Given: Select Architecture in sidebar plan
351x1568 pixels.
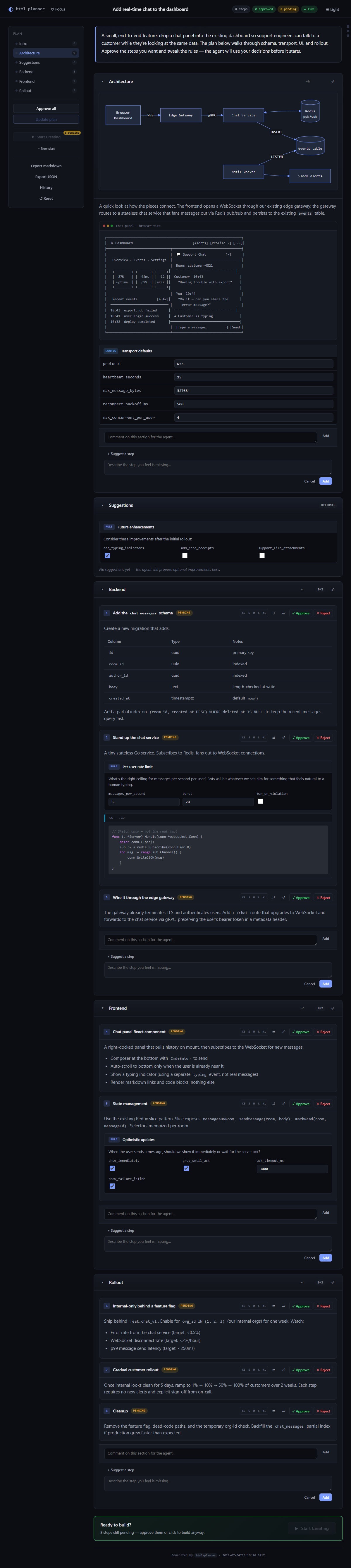Looking at the screenshot, I should [46, 53].
